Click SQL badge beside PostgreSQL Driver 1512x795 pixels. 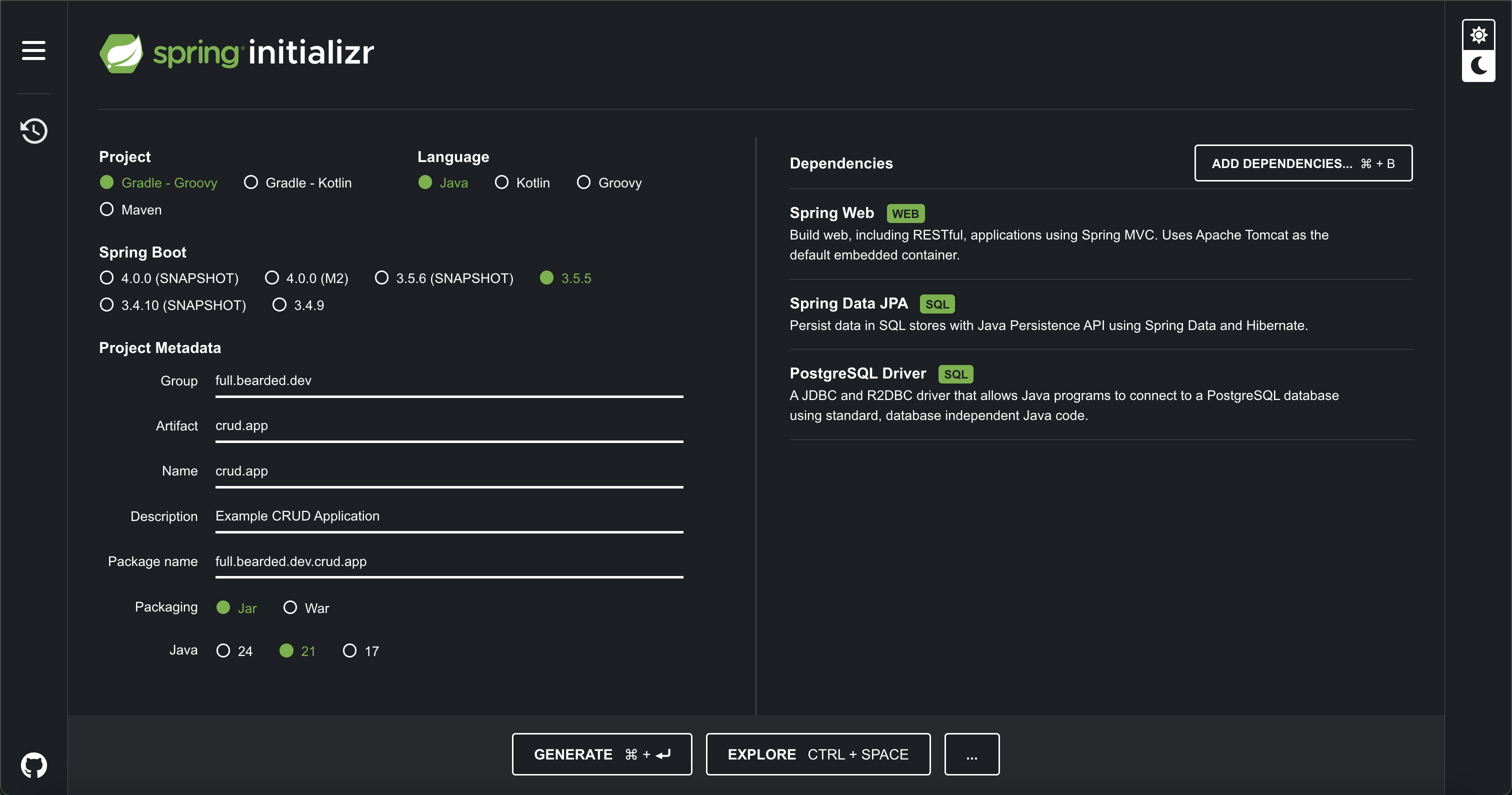(x=955, y=374)
